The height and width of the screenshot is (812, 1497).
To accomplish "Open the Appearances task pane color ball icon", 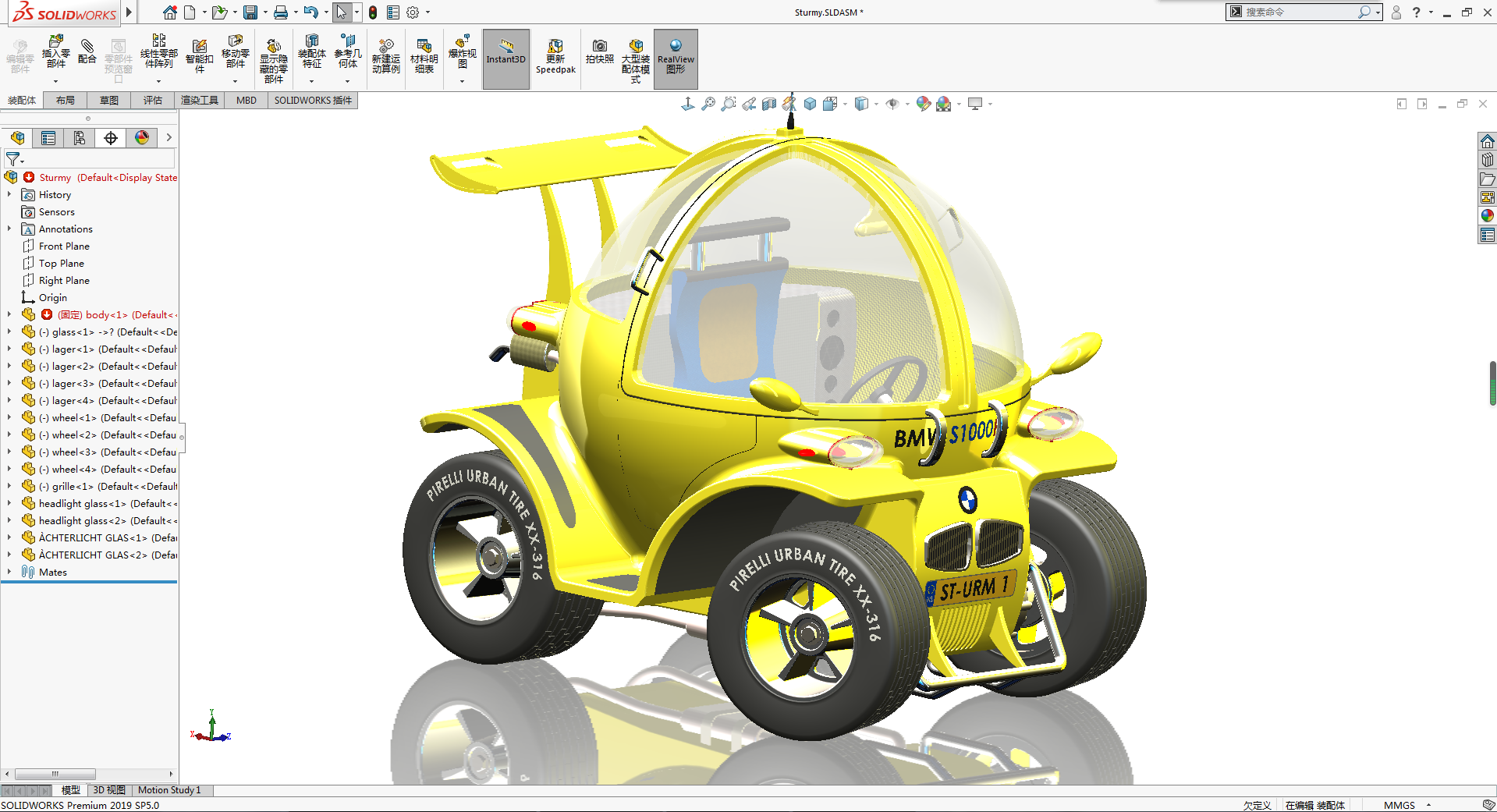I will 1488,215.
